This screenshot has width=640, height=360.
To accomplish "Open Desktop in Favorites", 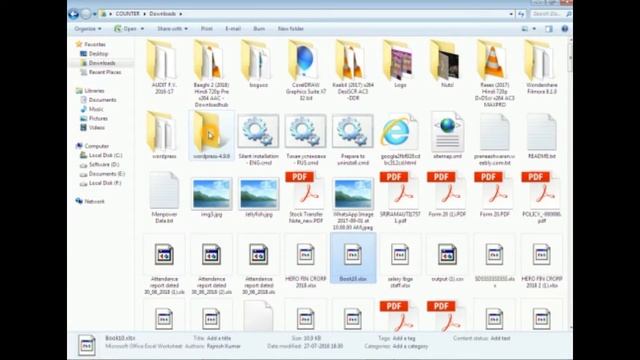I will pos(98,53).
